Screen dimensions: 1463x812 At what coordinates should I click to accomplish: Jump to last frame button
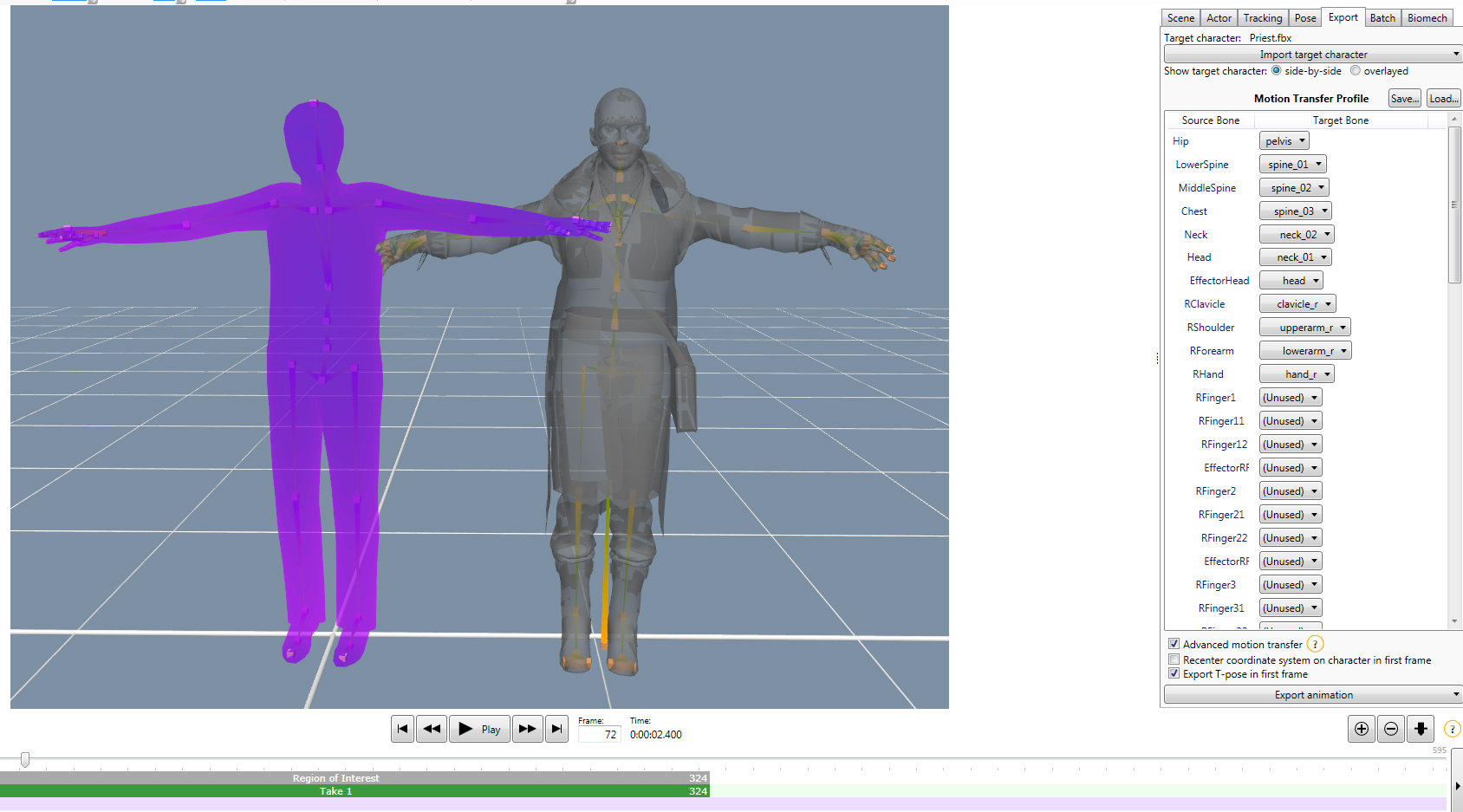pyautogui.click(x=556, y=729)
